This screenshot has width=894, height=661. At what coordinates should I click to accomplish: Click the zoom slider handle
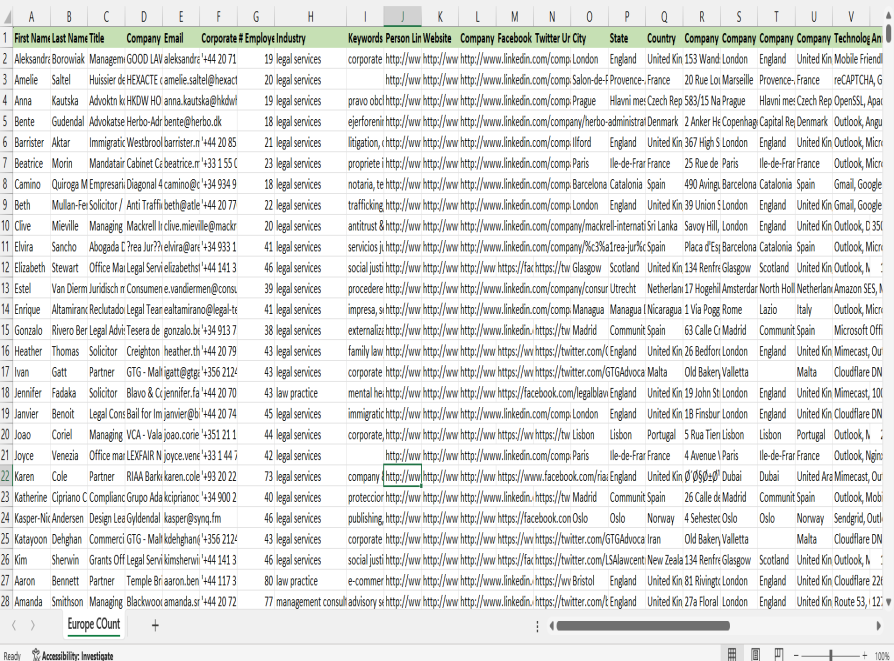pyautogui.click(x=831, y=655)
